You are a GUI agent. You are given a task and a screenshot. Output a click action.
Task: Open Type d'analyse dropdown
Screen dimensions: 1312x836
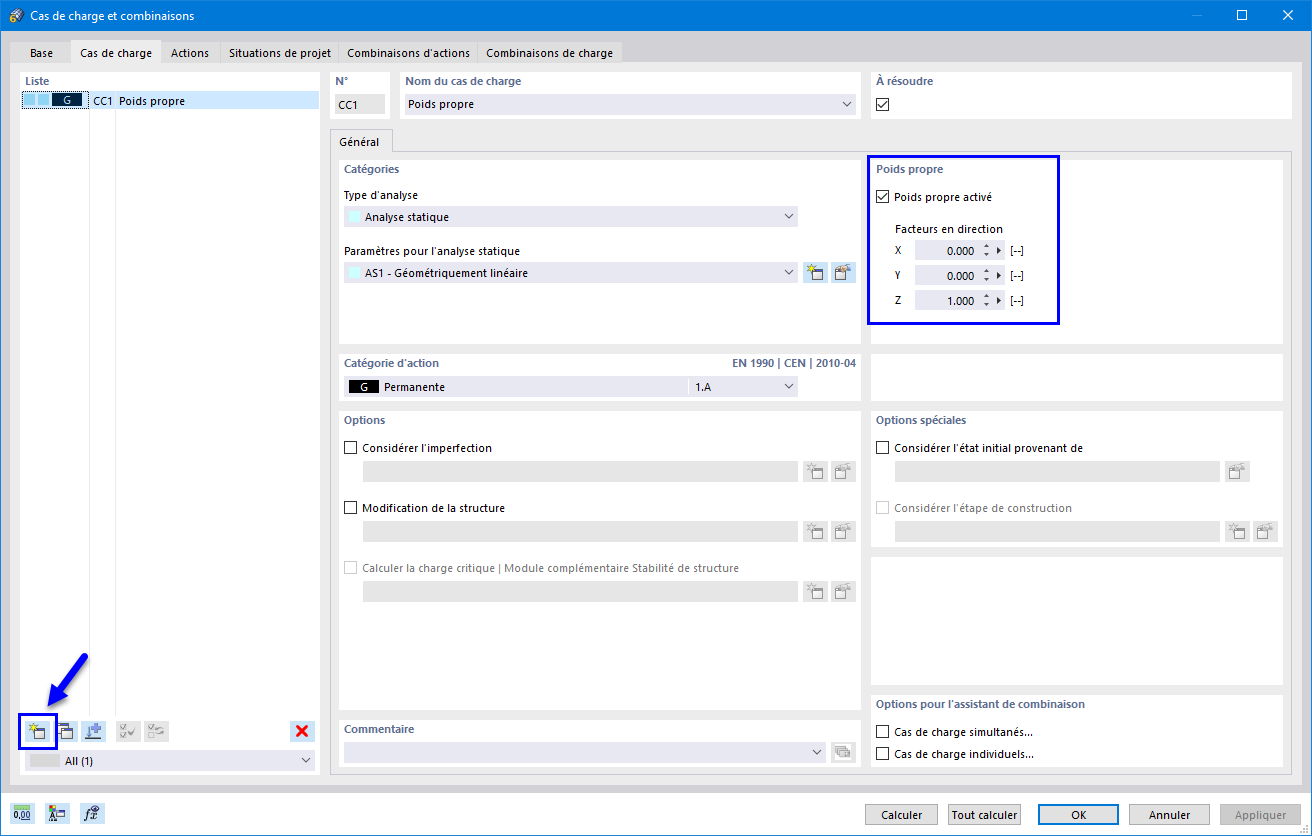tap(788, 217)
